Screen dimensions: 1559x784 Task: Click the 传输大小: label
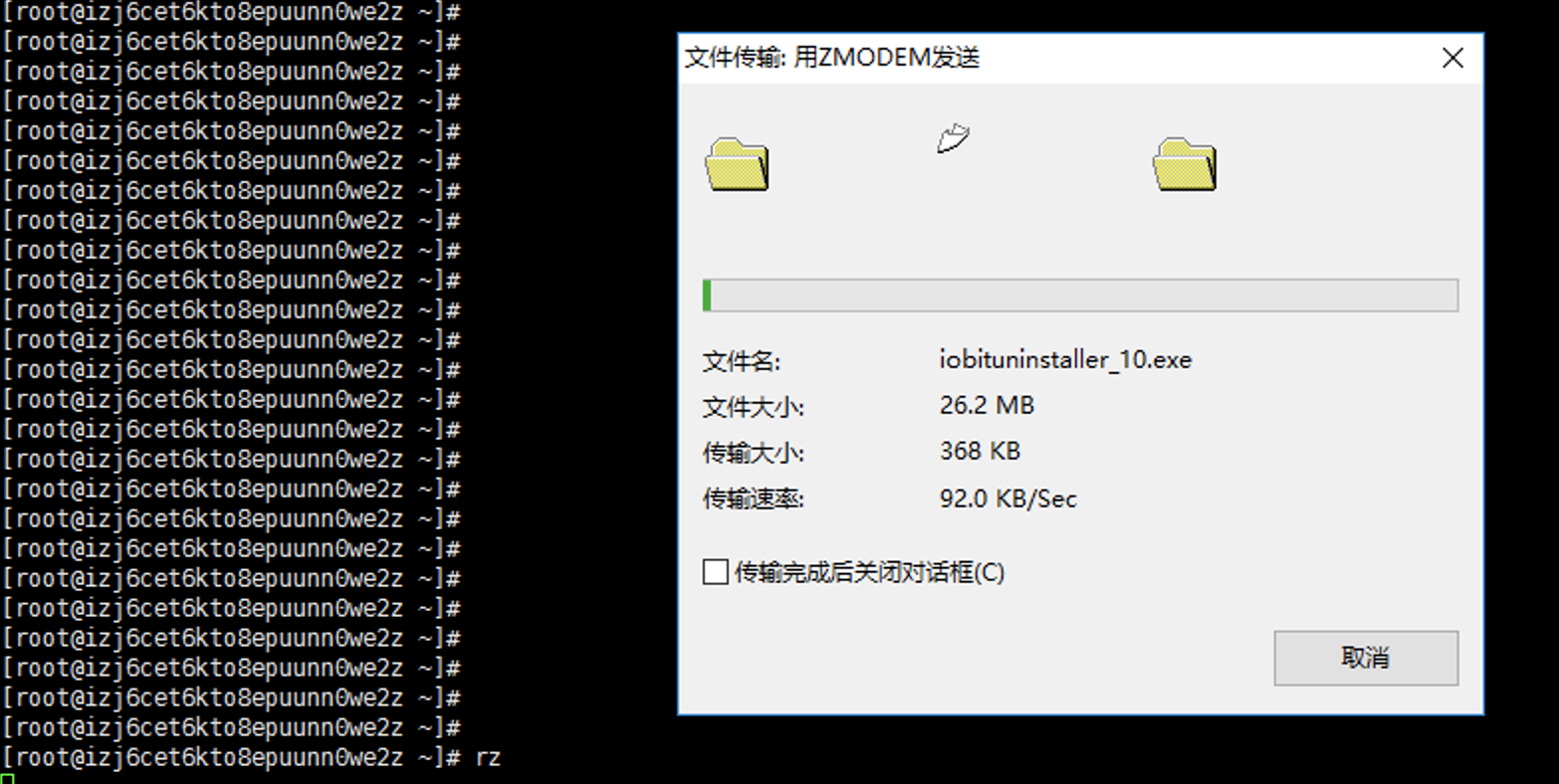(753, 453)
